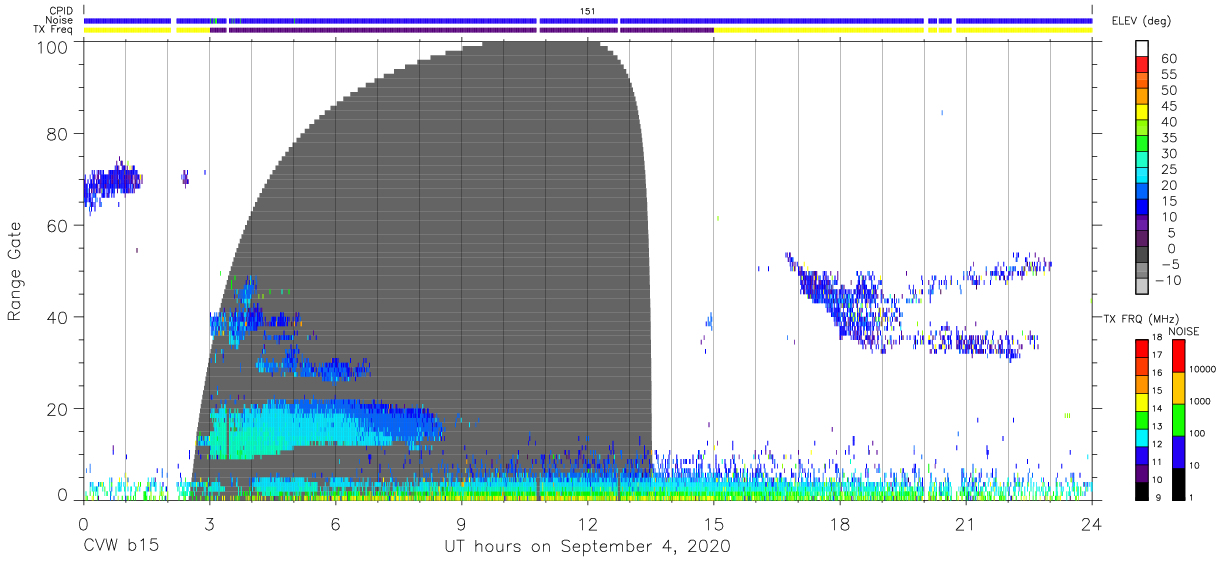Click the 20 tick label on Range Gate axis
1228x567 pixels.
click(58, 408)
